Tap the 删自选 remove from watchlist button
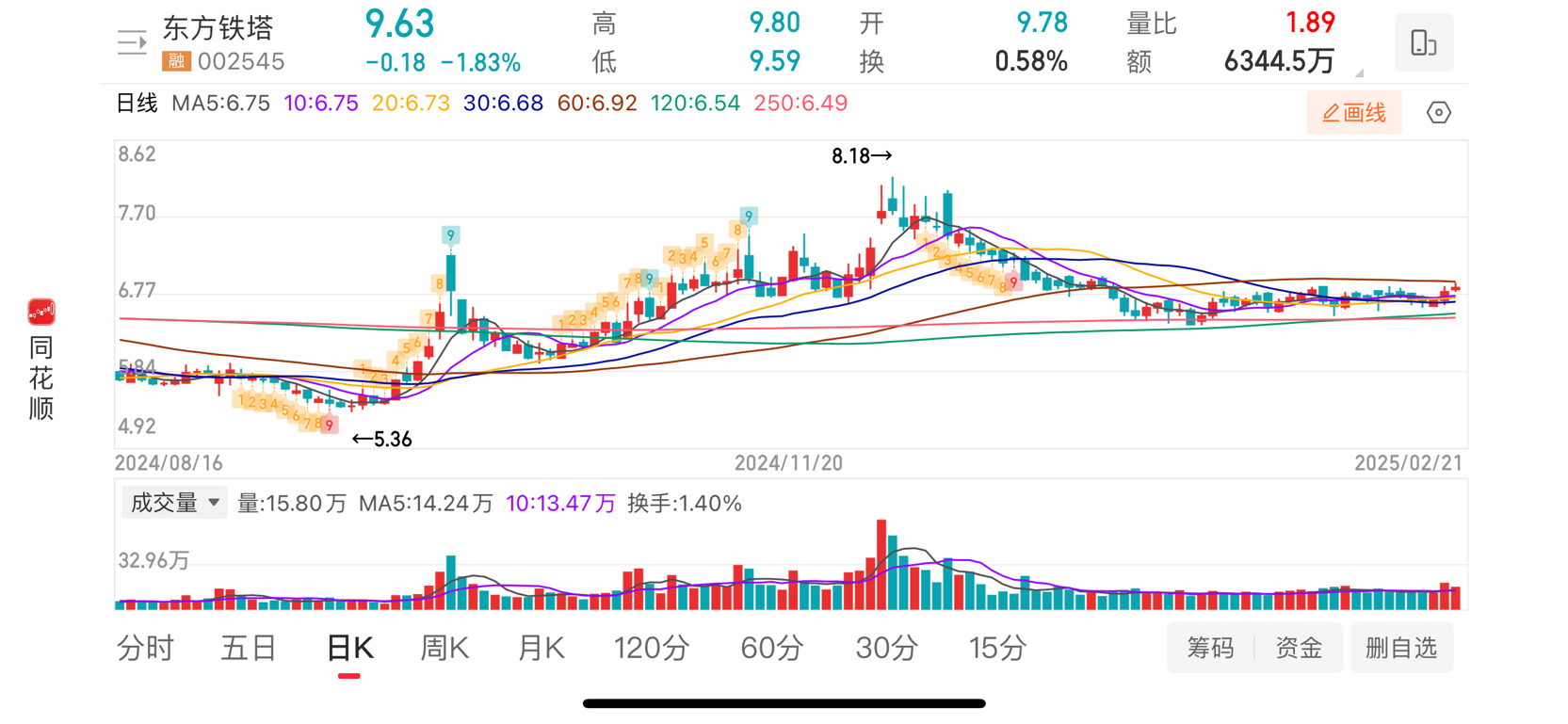1568x724 pixels. [x=1401, y=648]
